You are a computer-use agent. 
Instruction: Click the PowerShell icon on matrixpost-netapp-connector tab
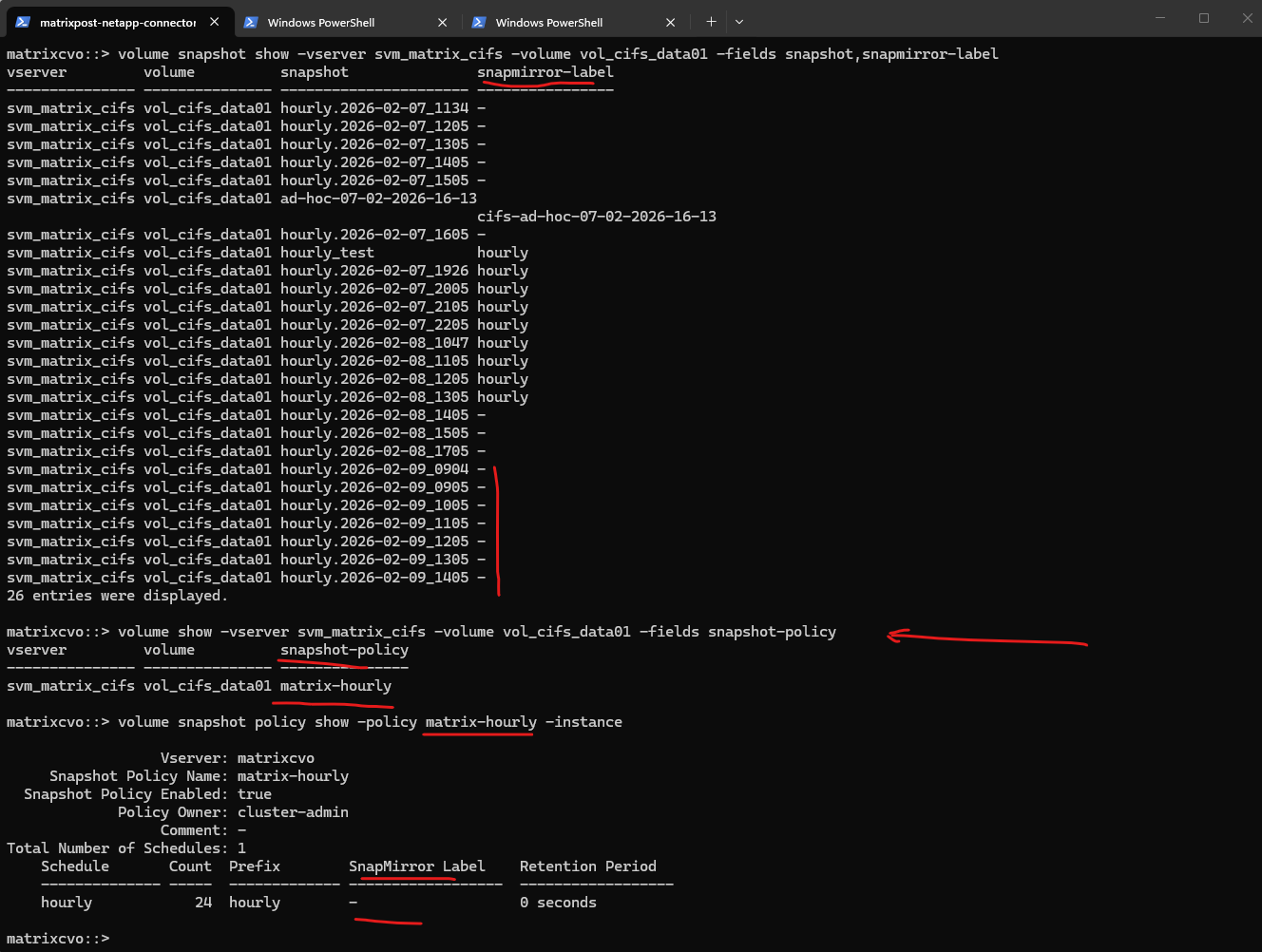point(23,22)
